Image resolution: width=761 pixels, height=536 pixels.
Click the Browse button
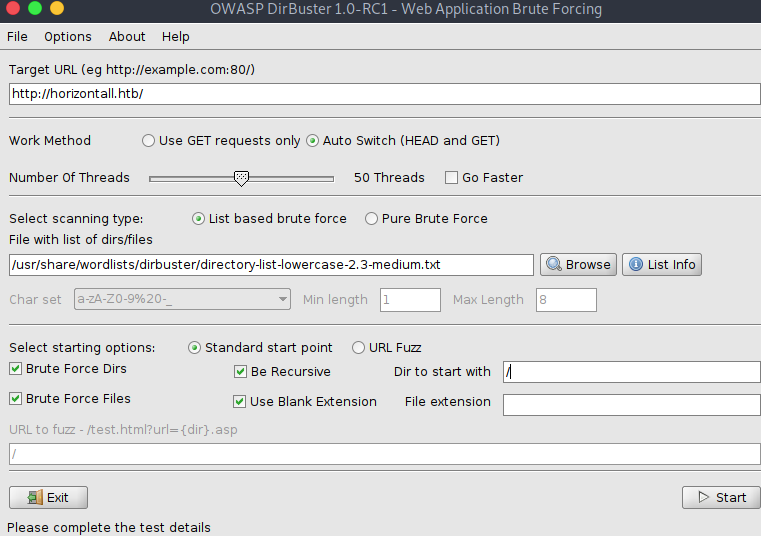coord(578,265)
